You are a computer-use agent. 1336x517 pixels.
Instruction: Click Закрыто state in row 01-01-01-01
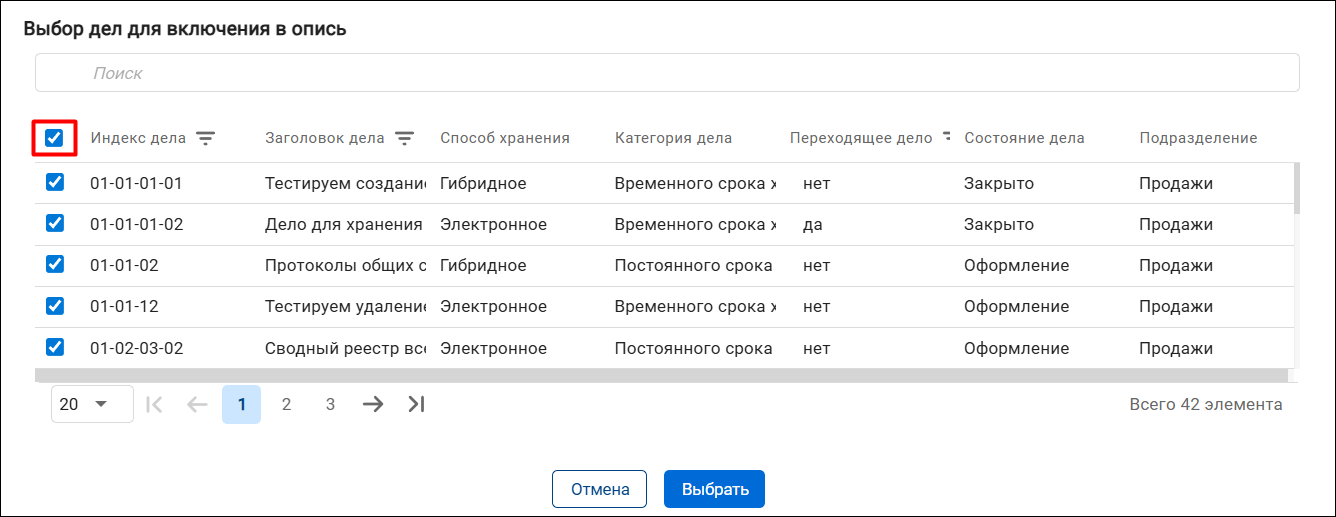999,183
